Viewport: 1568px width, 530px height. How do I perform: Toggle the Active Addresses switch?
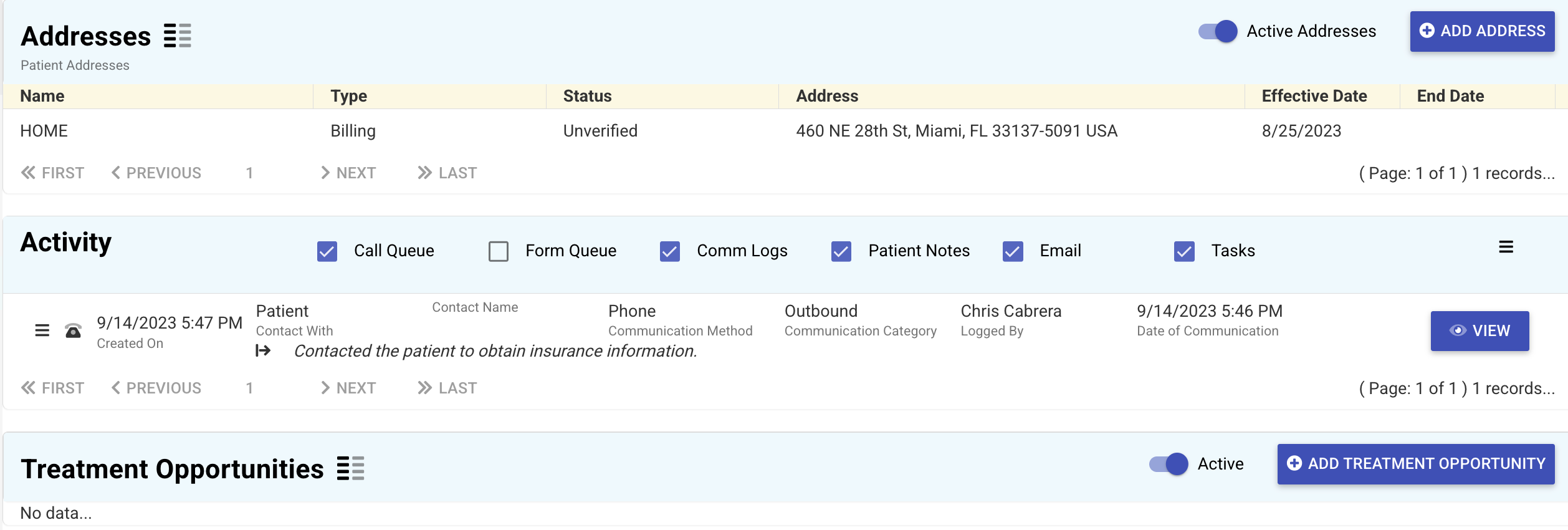tap(1218, 31)
